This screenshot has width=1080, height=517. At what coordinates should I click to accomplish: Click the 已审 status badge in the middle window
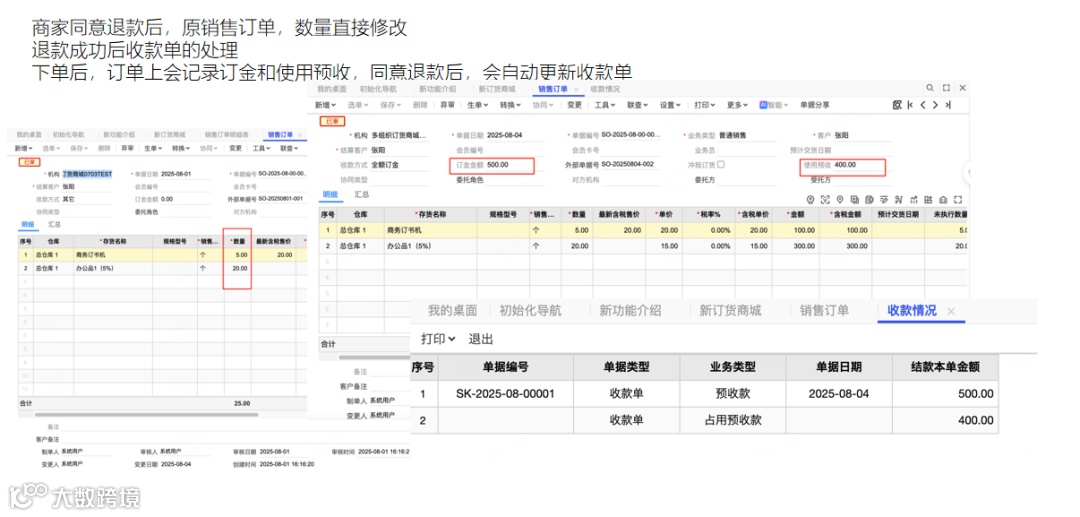click(x=332, y=120)
